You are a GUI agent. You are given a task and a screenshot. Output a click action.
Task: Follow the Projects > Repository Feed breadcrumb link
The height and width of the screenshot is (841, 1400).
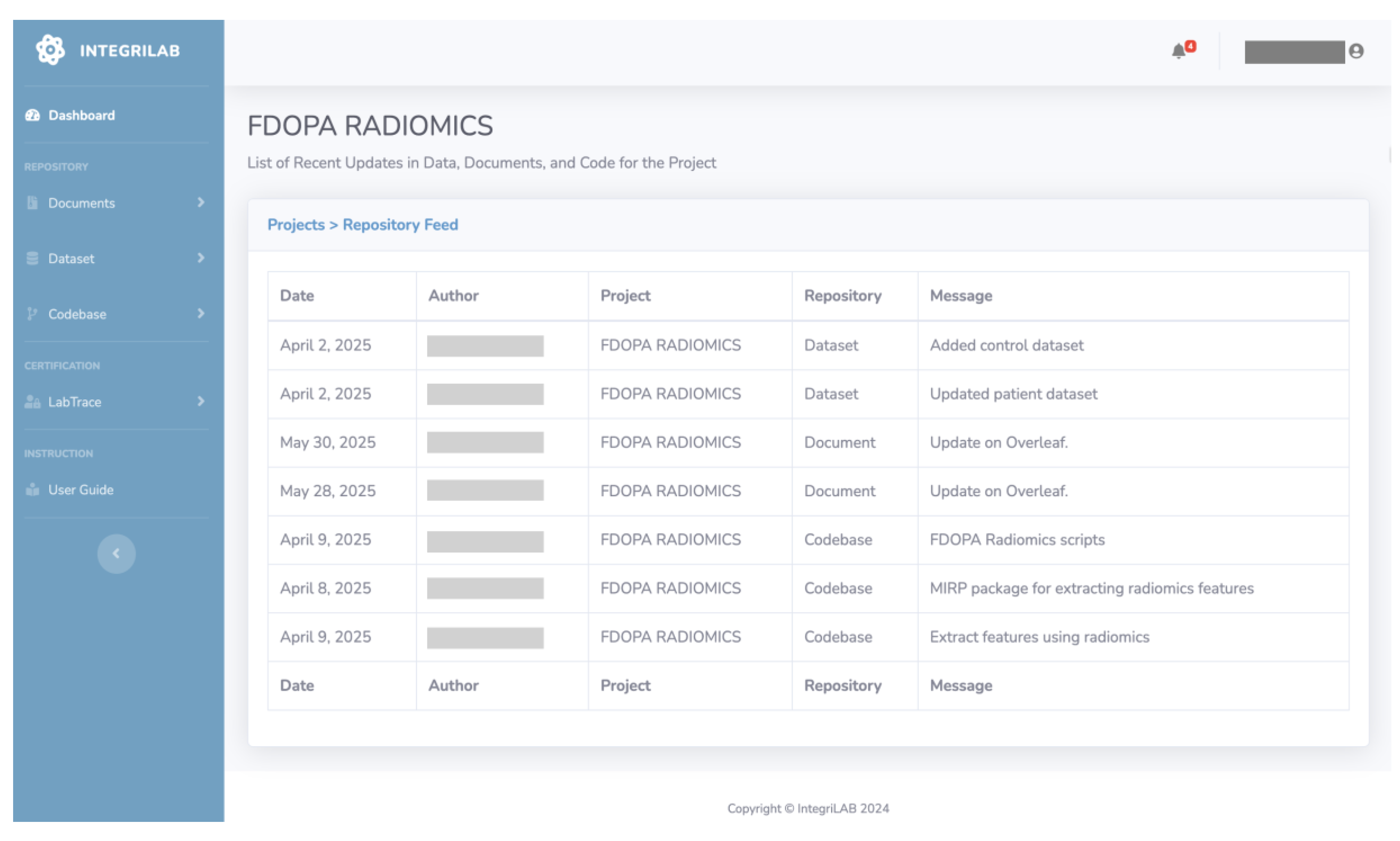pyautogui.click(x=362, y=224)
